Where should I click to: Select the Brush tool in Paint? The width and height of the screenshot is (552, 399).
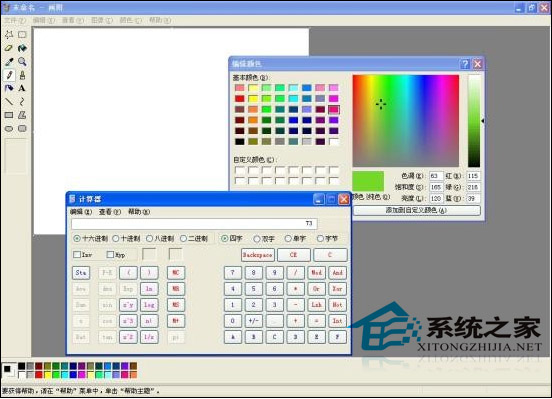(x=22, y=75)
